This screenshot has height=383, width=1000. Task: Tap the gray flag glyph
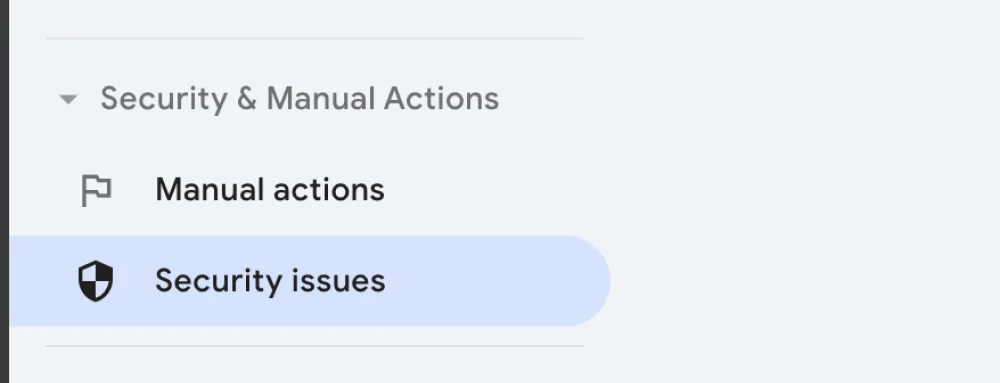tap(96, 191)
